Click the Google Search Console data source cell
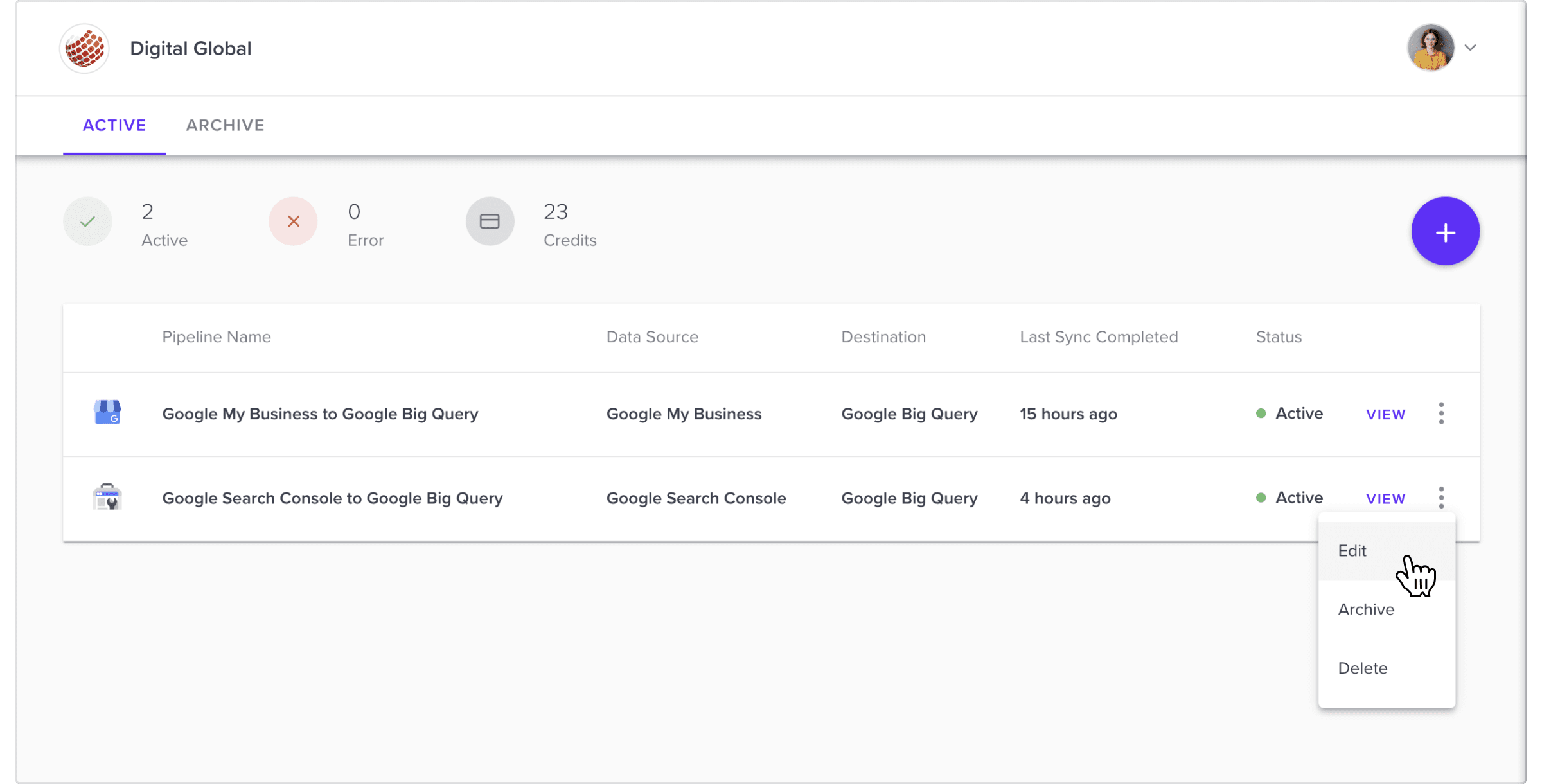 [696, 498]
